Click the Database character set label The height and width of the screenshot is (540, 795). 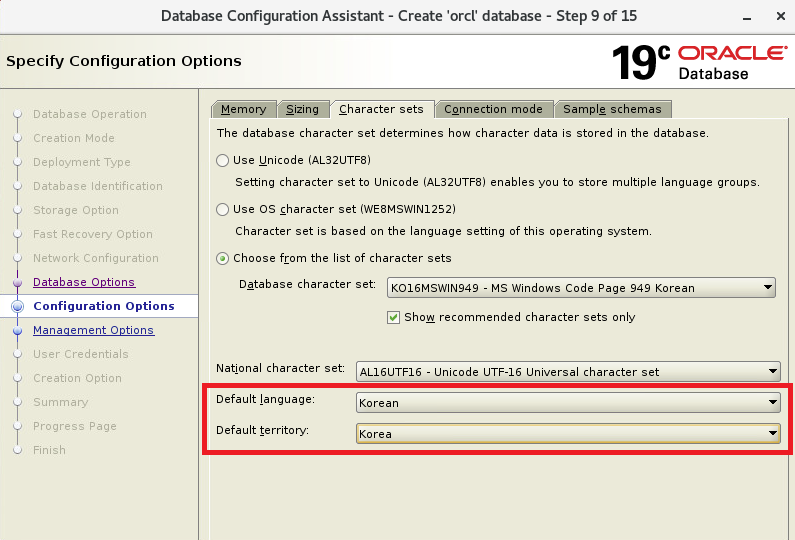click(x=307, y=284)
